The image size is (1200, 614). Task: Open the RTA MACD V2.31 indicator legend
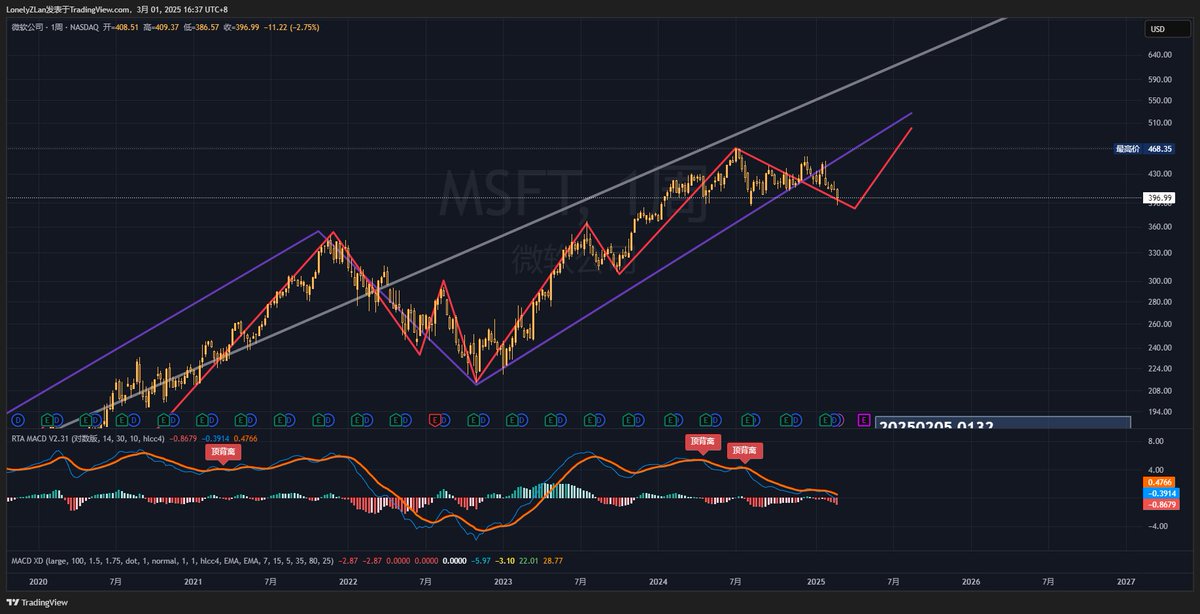(88, 438)
